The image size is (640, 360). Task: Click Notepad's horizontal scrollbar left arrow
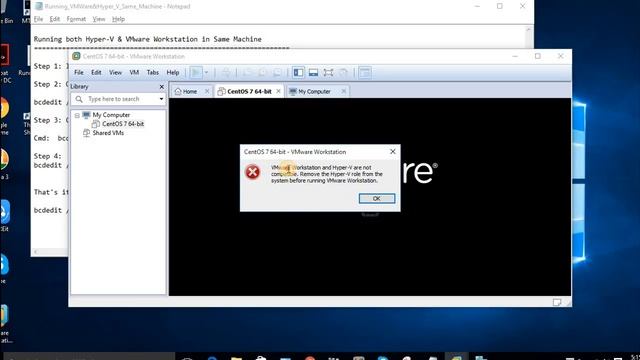[x=36, y=252]
